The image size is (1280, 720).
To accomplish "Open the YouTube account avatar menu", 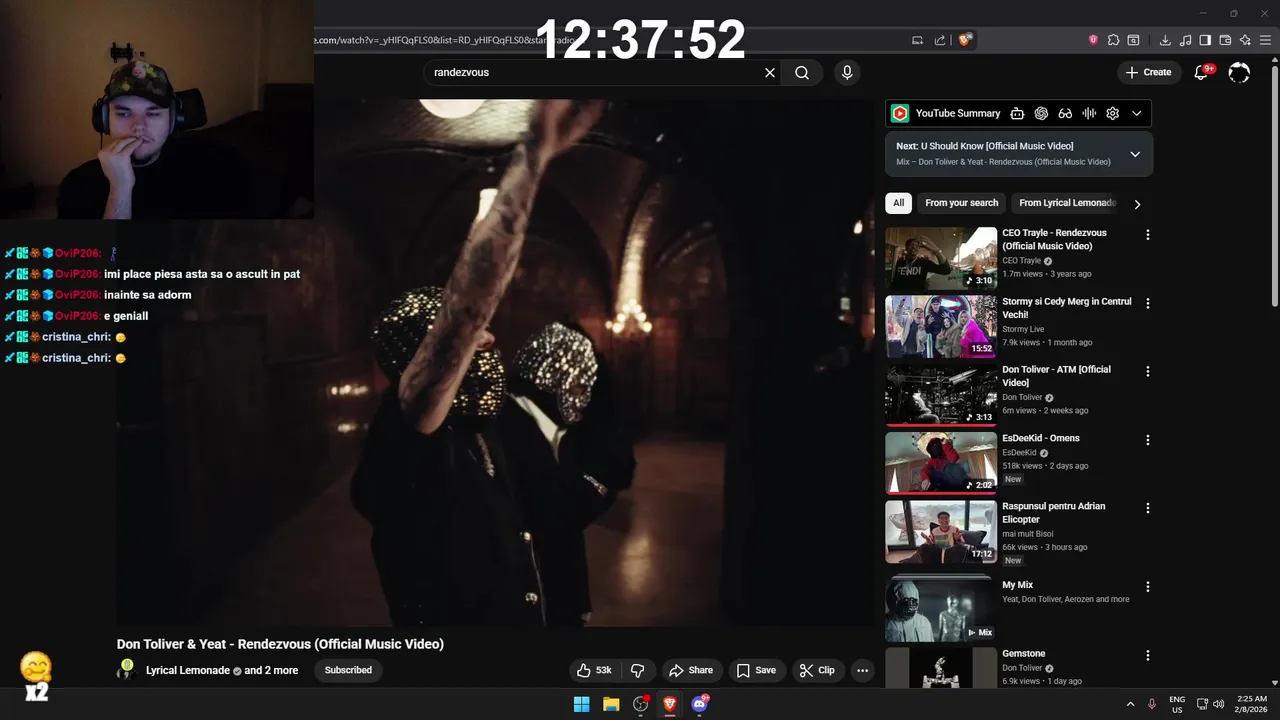I will [1239, 72].
